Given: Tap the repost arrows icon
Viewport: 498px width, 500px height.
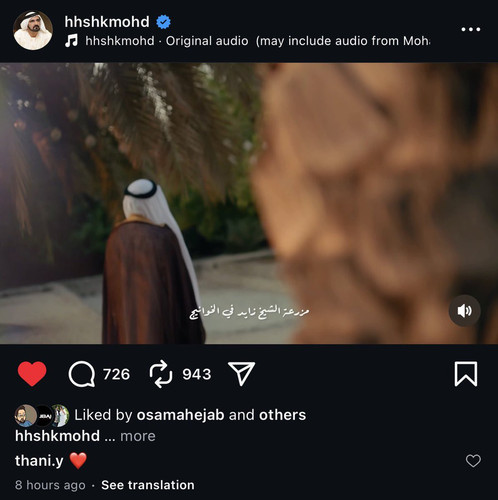Looking at the screenshot, I should (161, 374).
